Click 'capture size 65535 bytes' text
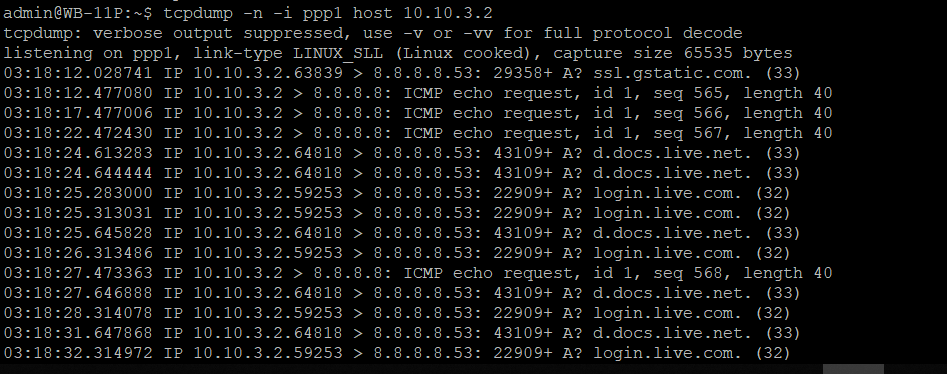Viewport: 947px width, 374px height. [673, 53]
